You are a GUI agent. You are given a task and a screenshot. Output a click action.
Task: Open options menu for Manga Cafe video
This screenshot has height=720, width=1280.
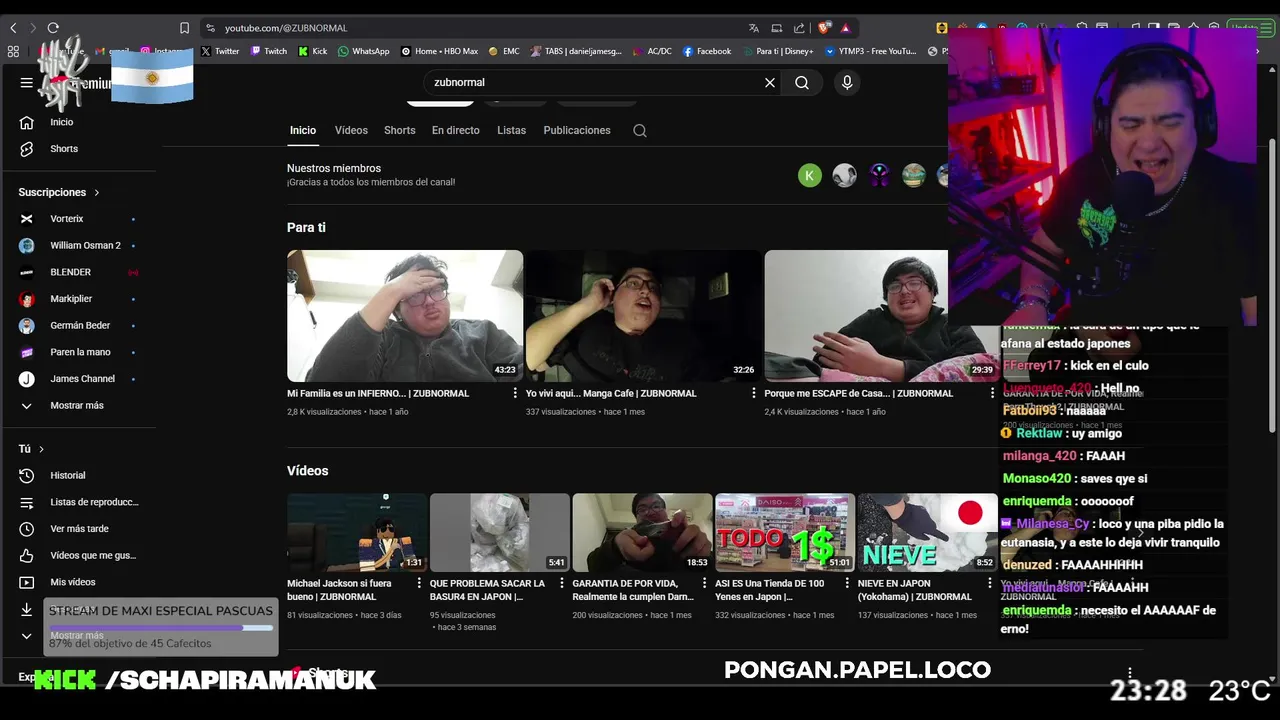tap(754, 394)
